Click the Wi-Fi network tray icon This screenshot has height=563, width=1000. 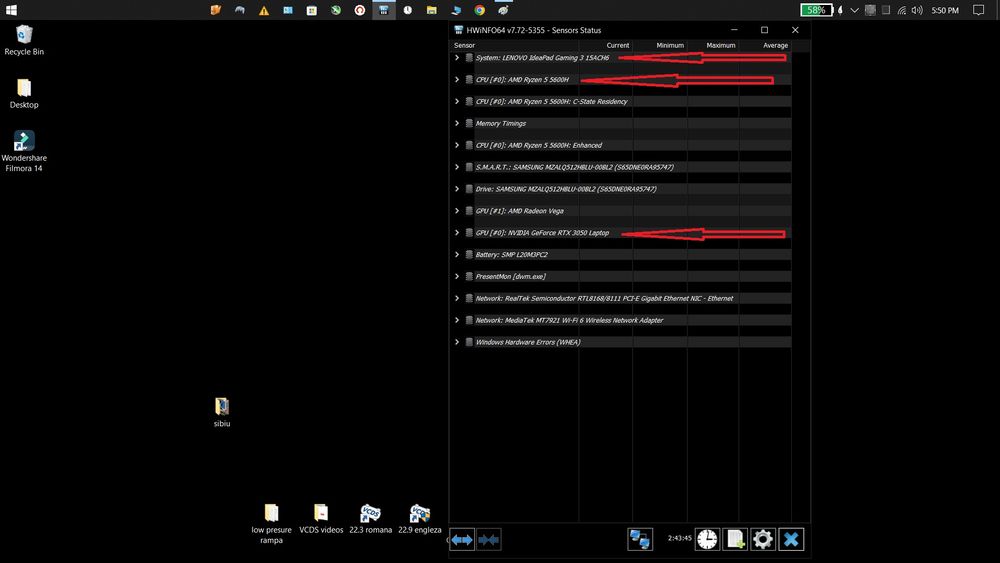point(902,10)
